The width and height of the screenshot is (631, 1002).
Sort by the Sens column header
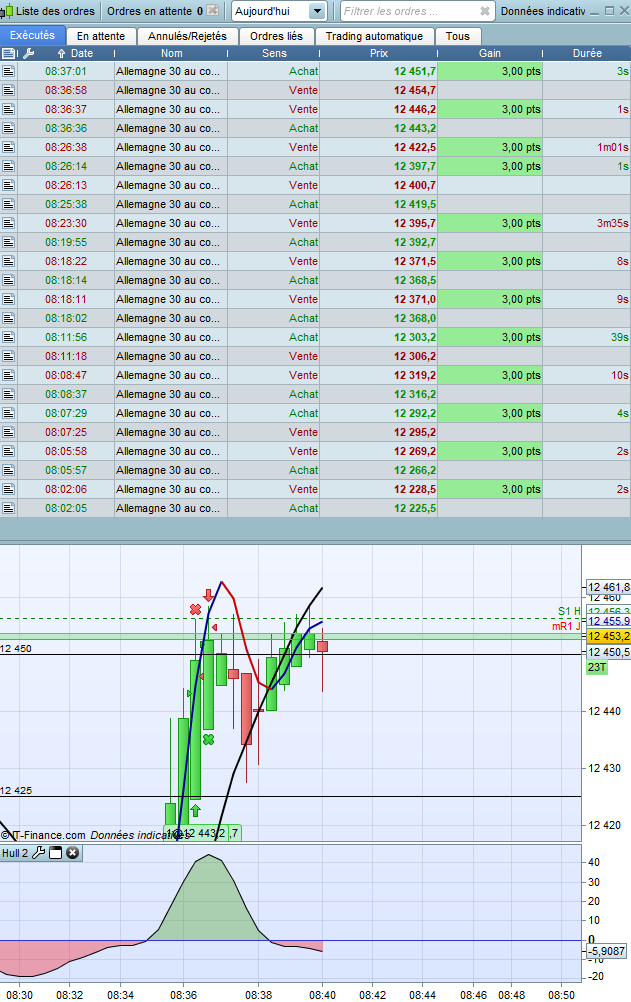click(274, 54)
